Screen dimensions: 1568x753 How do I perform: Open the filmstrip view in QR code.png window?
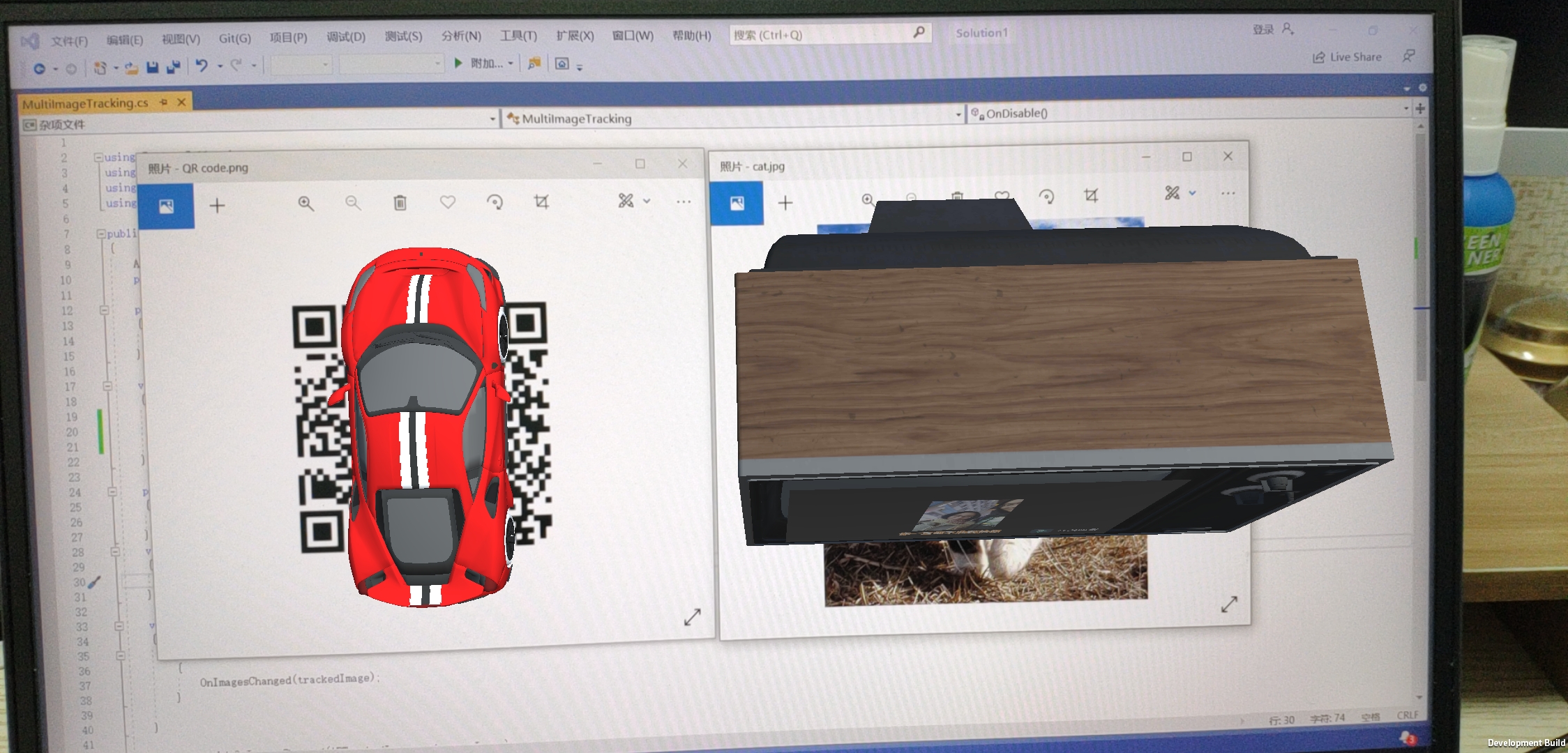click(x=167, y=205)
